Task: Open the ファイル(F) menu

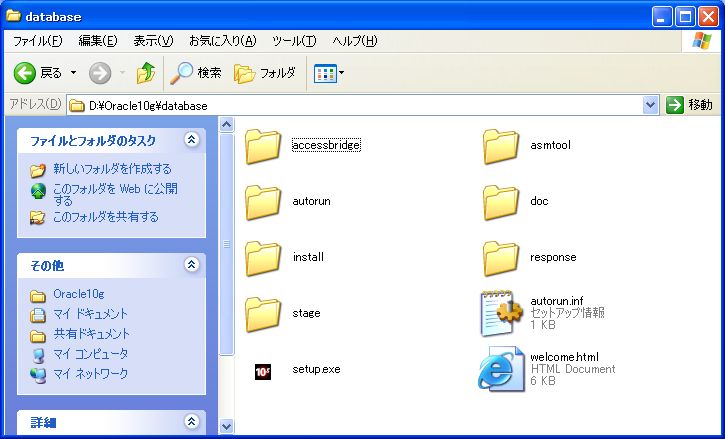Action: (37, 41)
